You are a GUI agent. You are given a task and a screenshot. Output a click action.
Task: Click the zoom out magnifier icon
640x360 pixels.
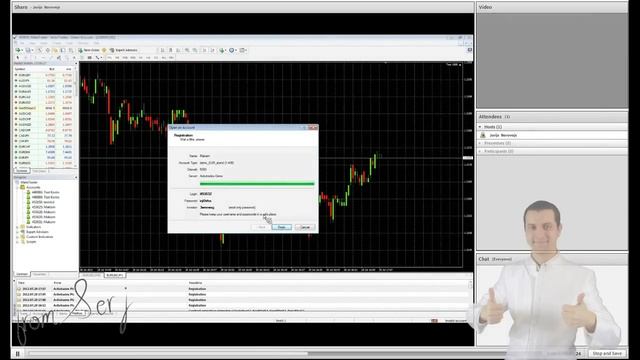tap(194, 50)
